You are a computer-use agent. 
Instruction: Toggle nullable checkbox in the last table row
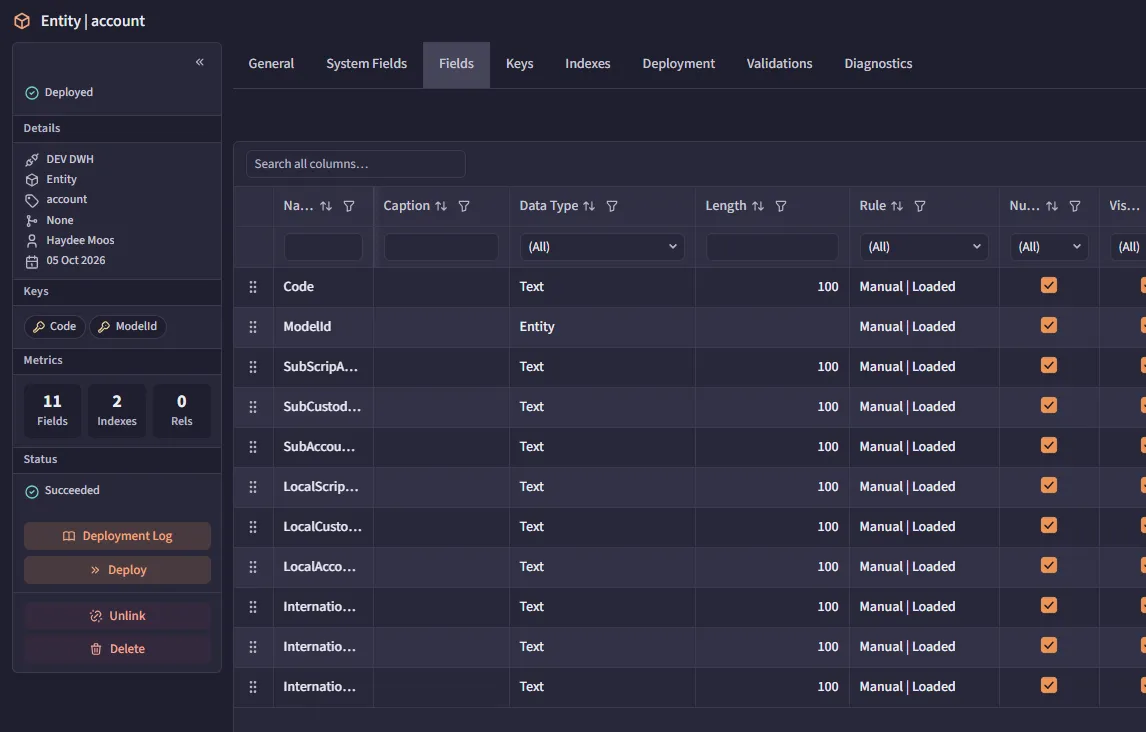[x=1049, y=685]
